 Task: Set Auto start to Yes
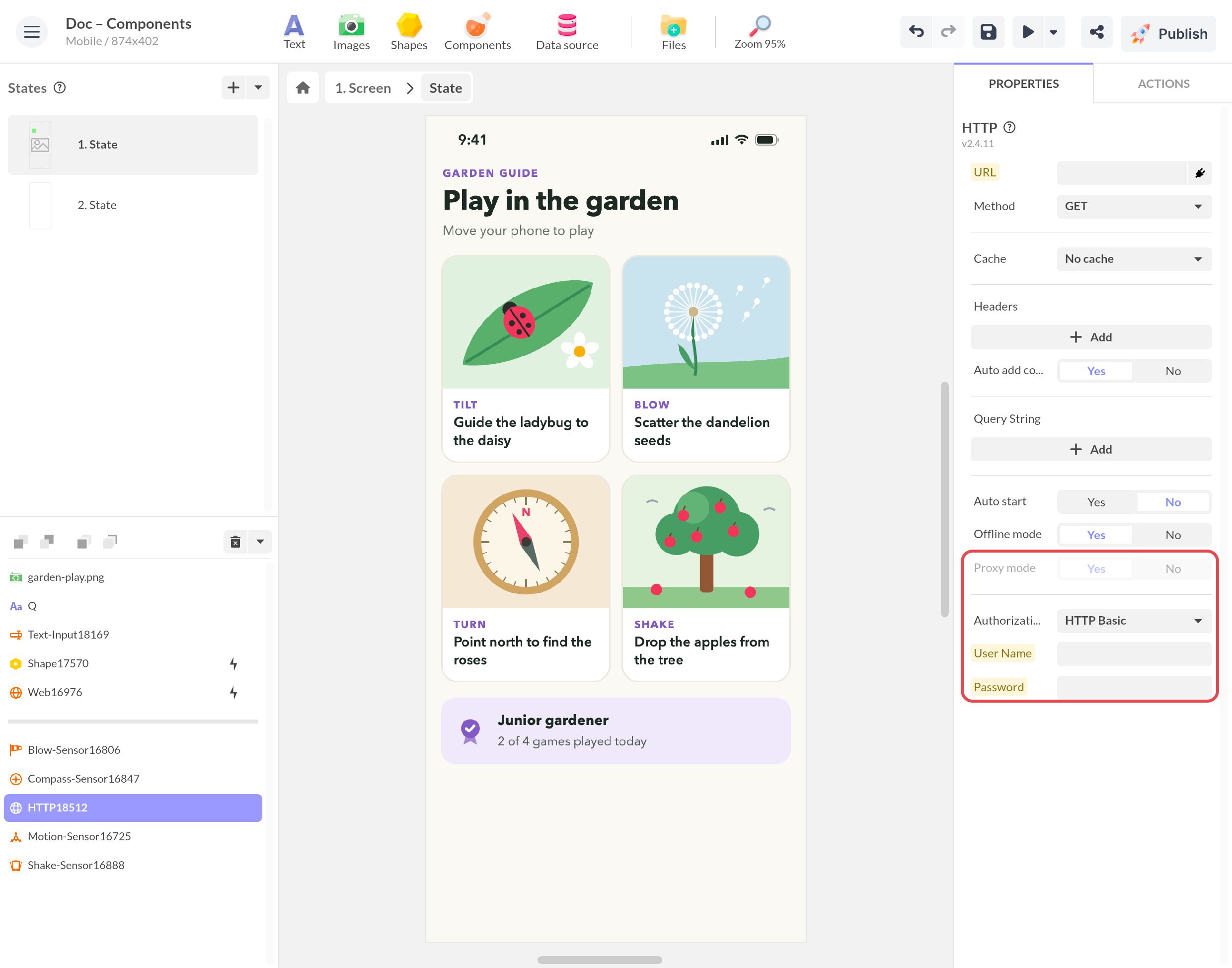(x=1096, y=502)
